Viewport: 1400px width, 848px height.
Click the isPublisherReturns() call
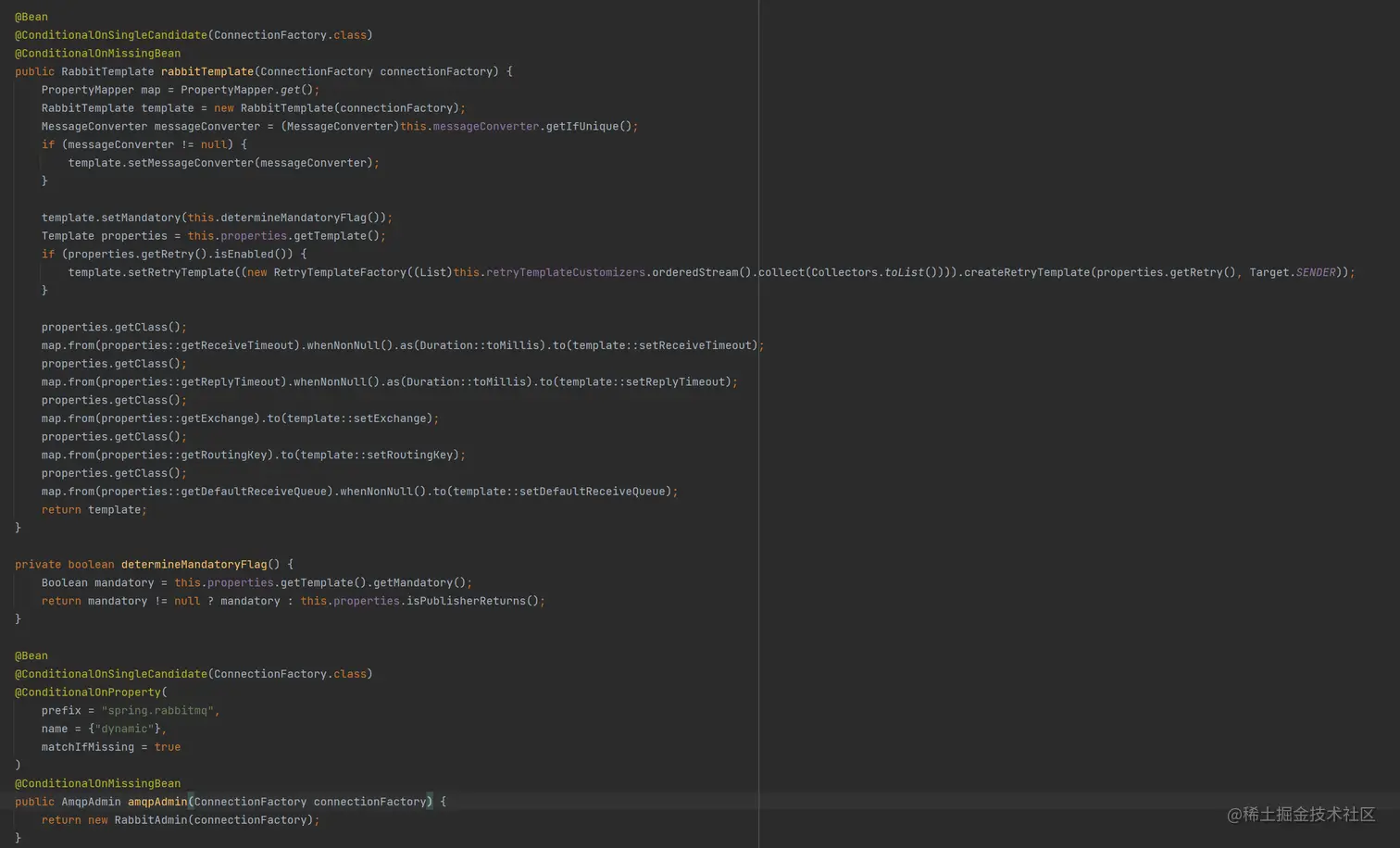(473, 601)
